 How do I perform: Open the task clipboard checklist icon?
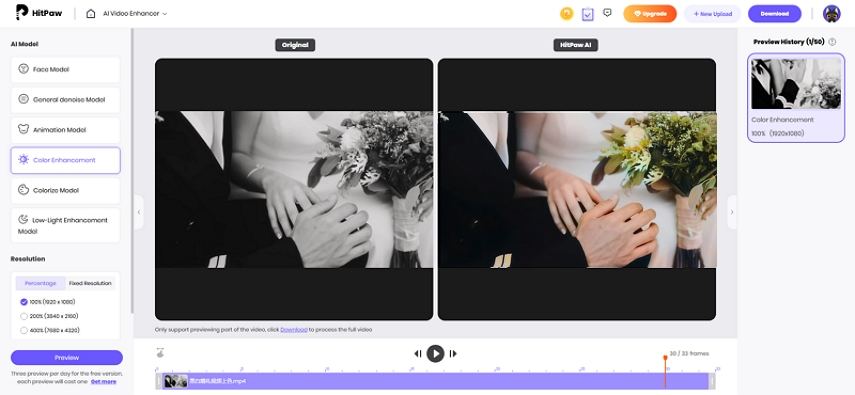coord(587,14)
